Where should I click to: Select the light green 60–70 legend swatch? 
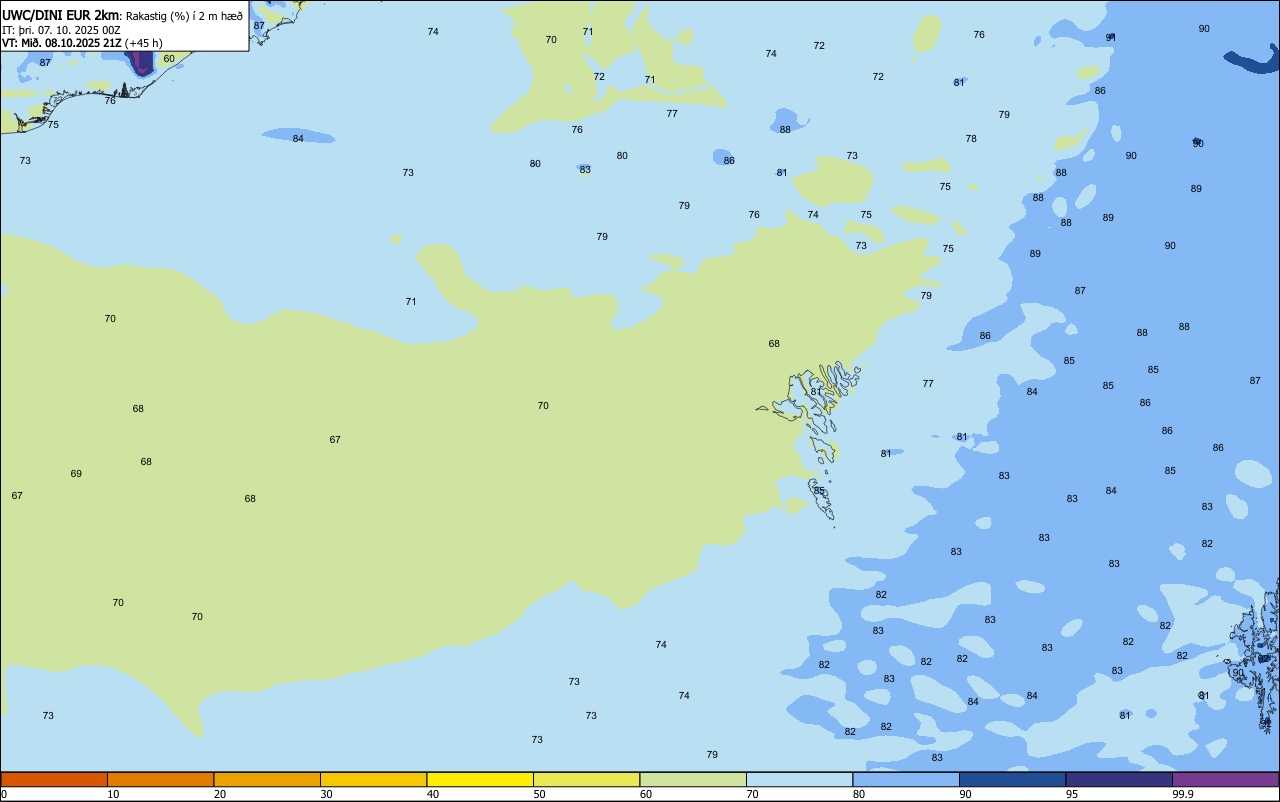click(x=693, y=779)
